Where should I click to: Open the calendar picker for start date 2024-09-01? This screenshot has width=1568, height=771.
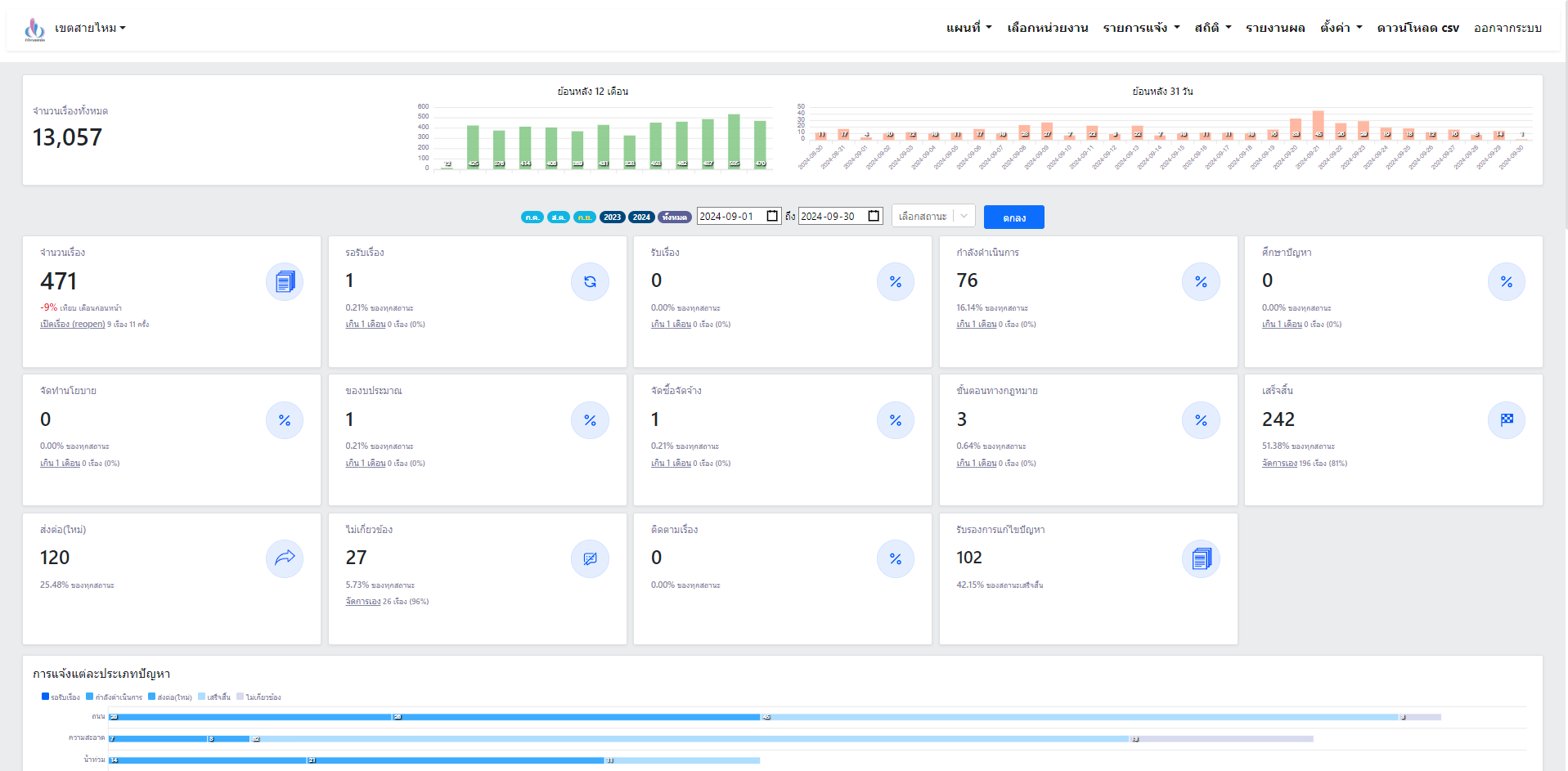[x=772, y=216]
